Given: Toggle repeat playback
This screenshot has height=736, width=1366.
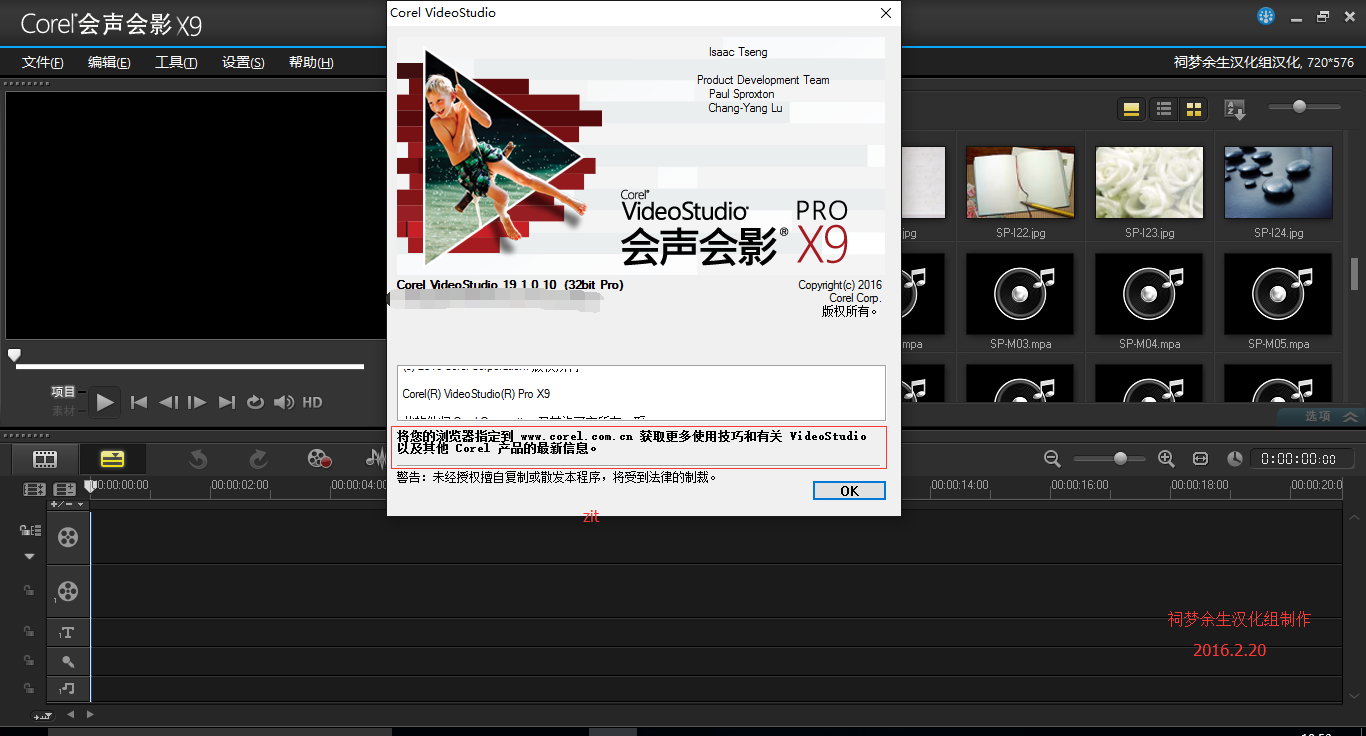Looking at the screenshot, I should (255, 402).
